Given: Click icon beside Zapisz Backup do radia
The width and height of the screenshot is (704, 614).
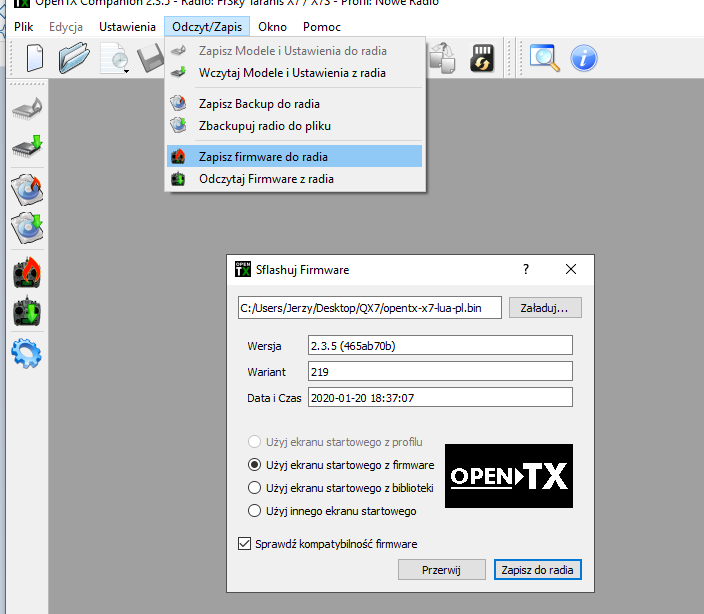Looking at the screenshot, I should 178,103.
